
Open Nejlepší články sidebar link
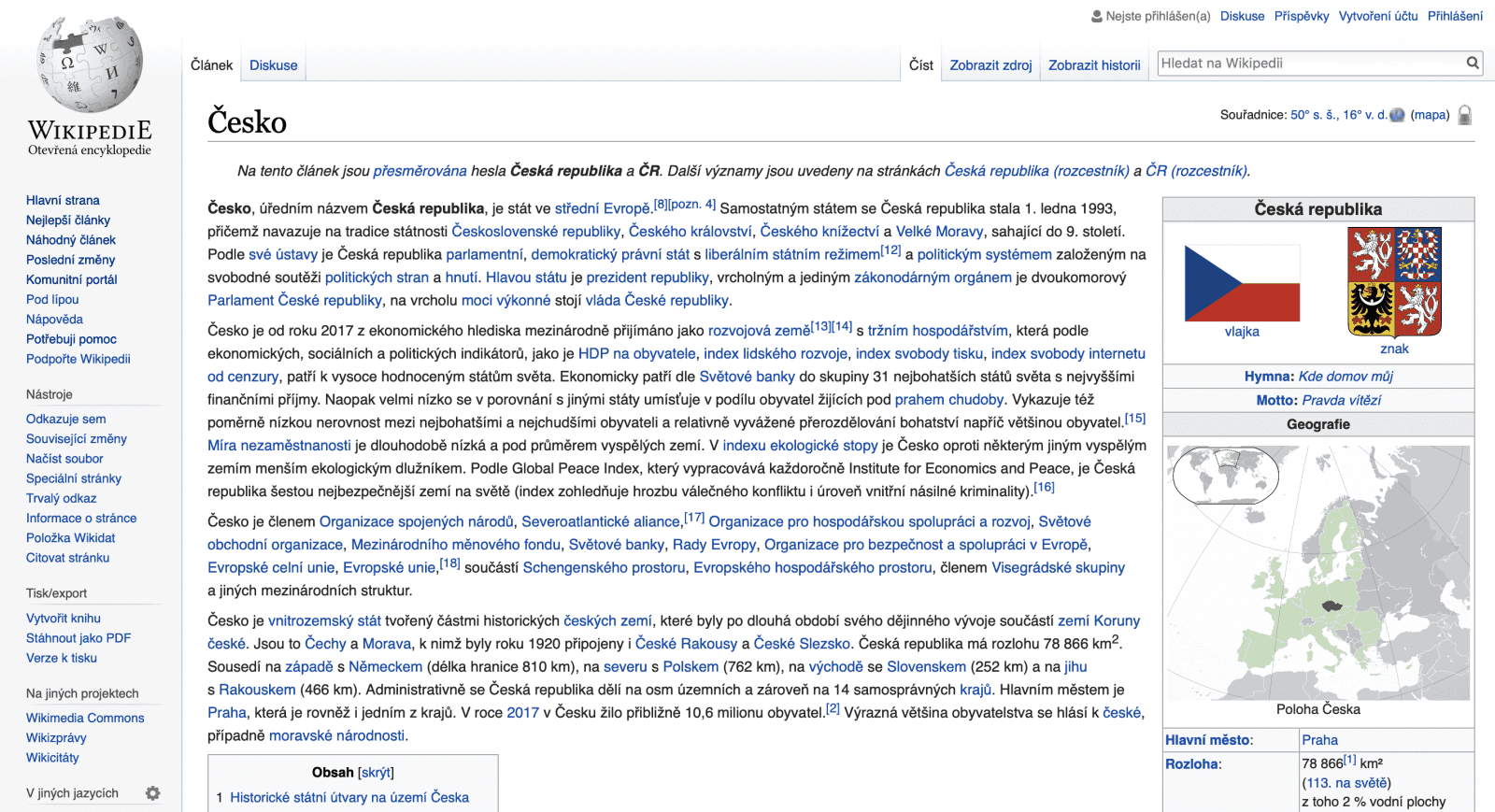[68, 221]
